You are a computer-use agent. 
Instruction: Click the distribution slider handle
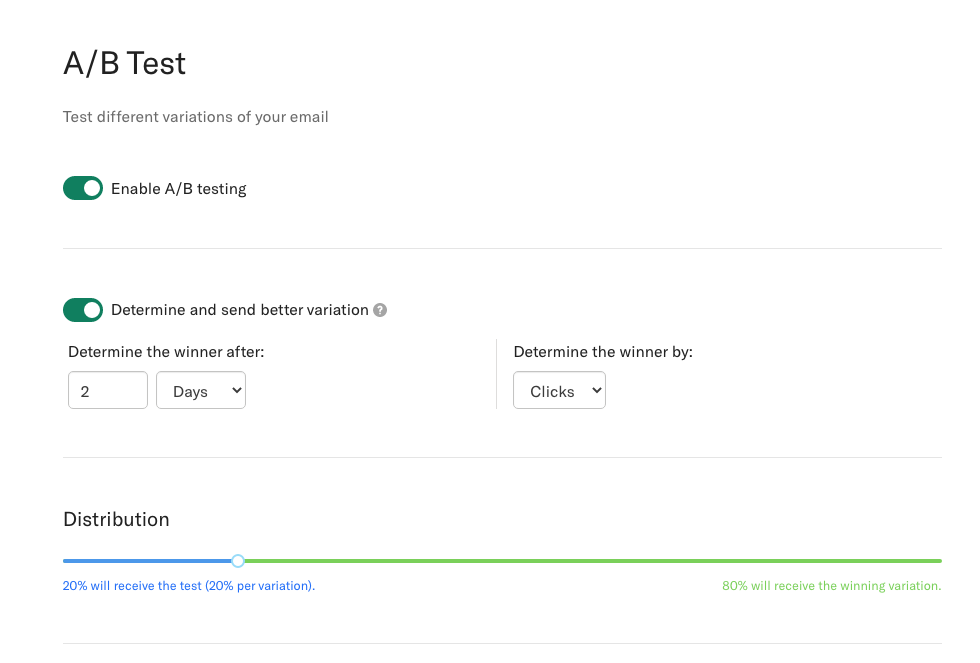(238, 561)
